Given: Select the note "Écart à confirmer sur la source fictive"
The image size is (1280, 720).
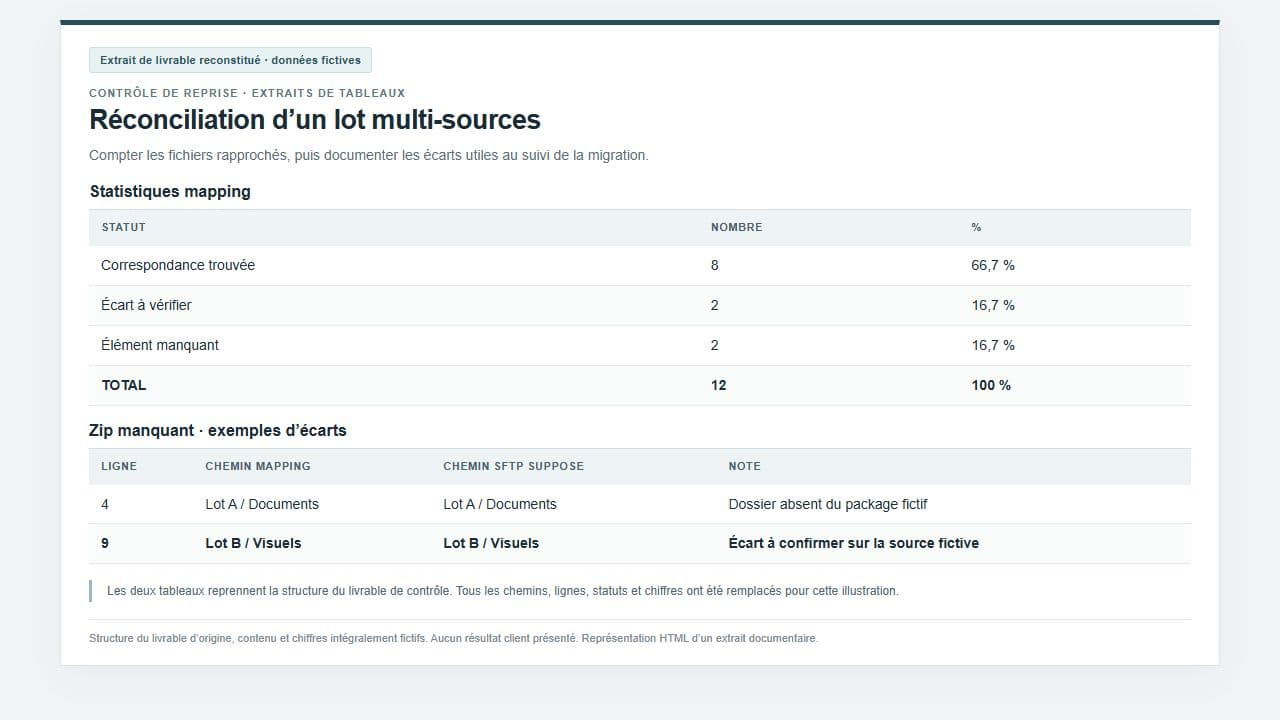Looking at the screenshot, I should click(x=854, y=543).
